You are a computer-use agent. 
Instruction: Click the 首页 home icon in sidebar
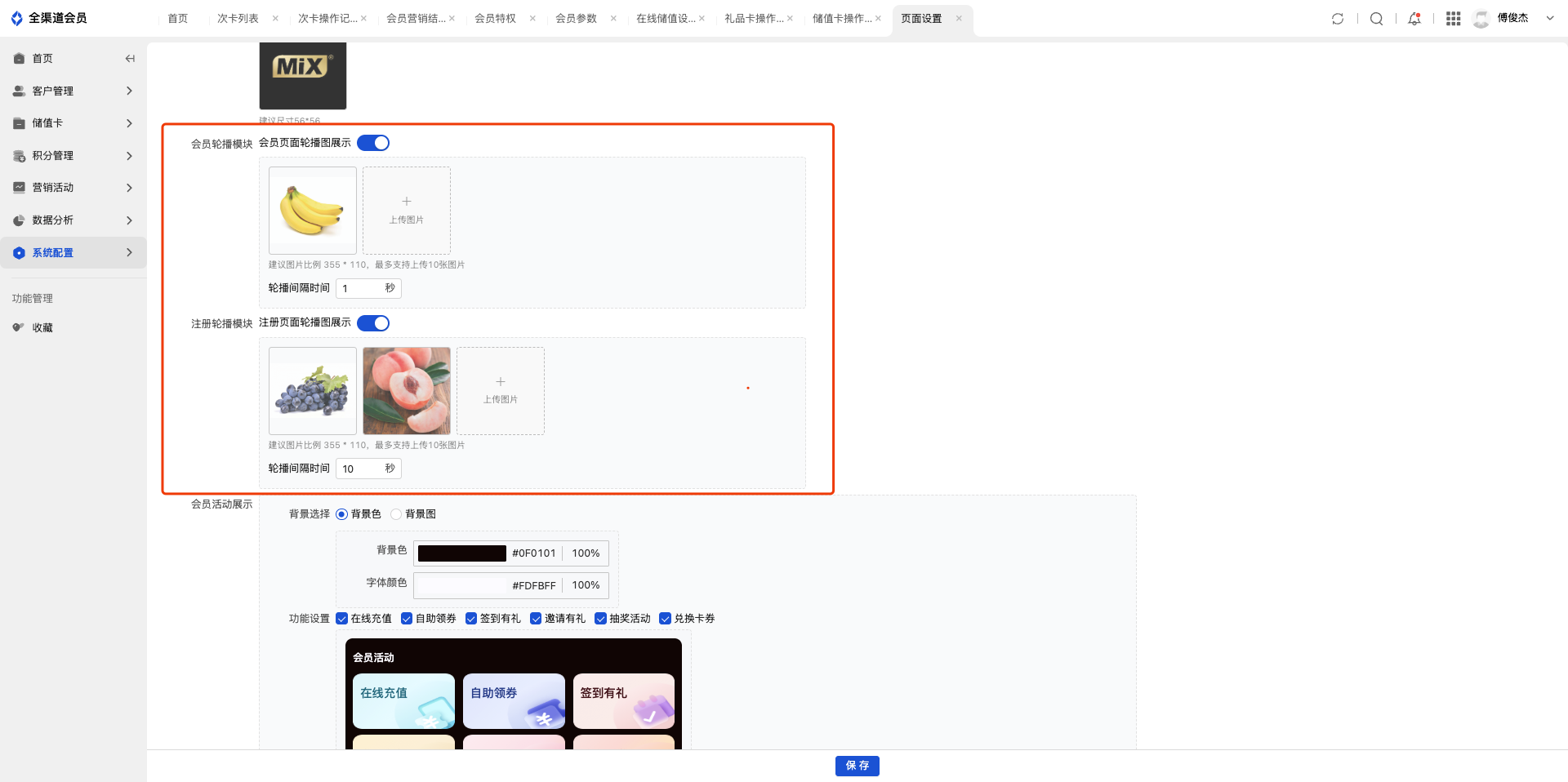coord(19,59)
